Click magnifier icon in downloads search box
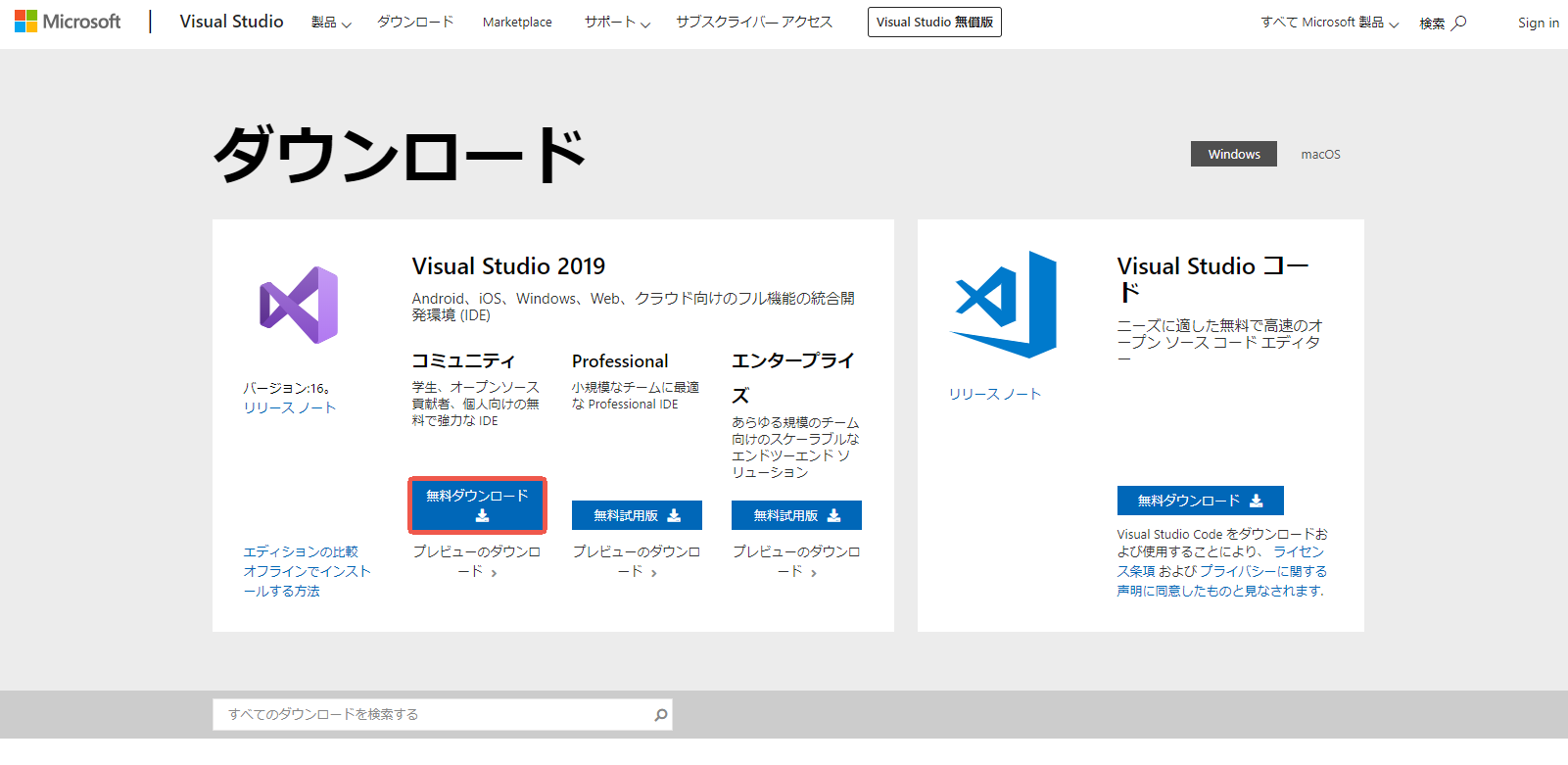The image size is (1568, 765). (x=661, y=715)
